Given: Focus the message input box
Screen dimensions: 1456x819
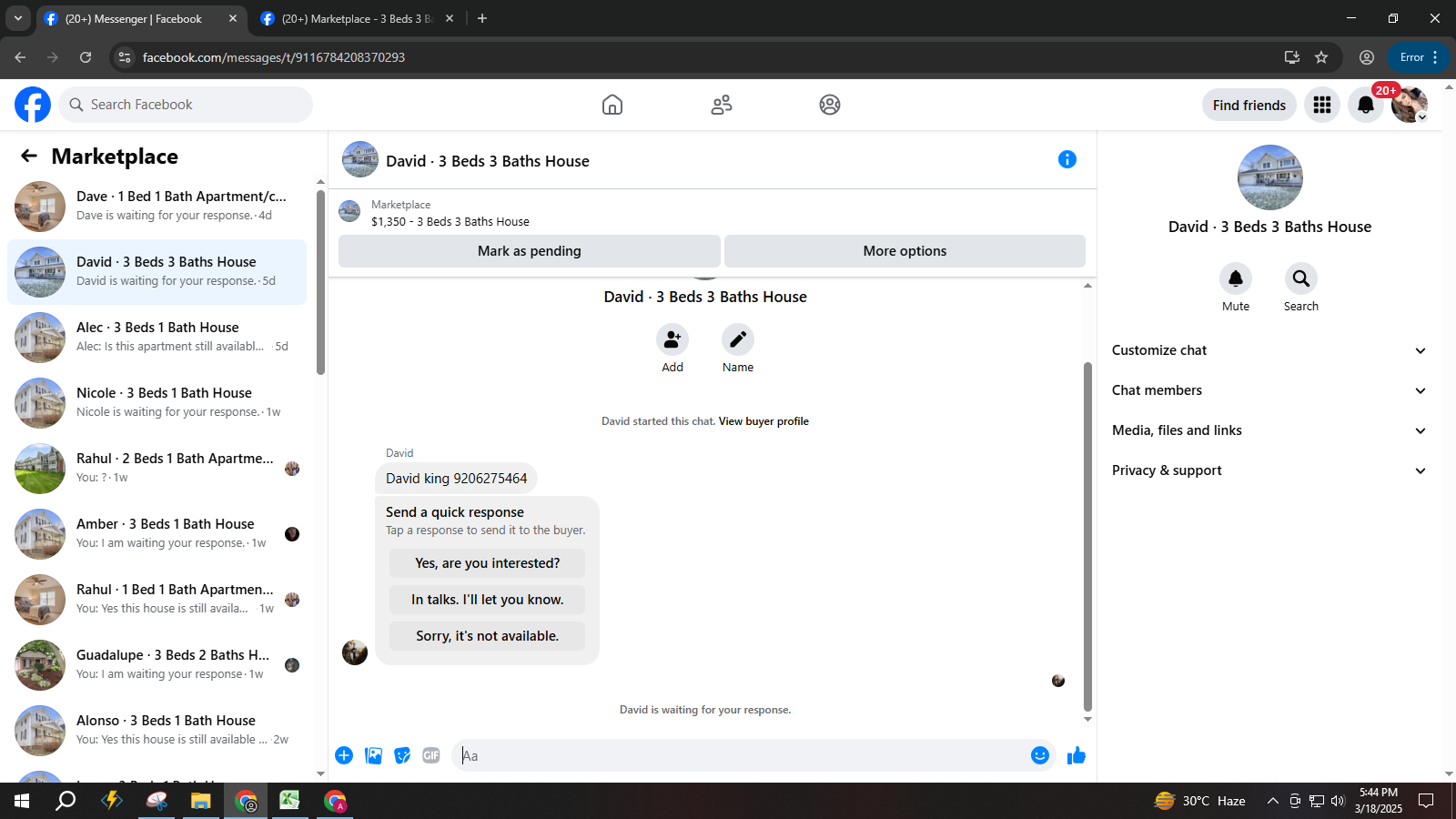Looking at the screenshot, I should point(742,755).
